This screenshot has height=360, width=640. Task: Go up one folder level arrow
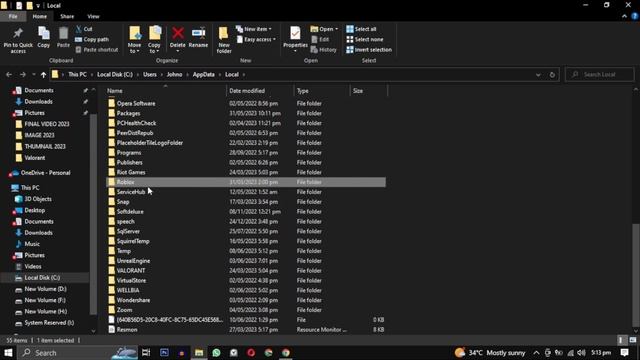pyautogui.click(x=43, y=75)
